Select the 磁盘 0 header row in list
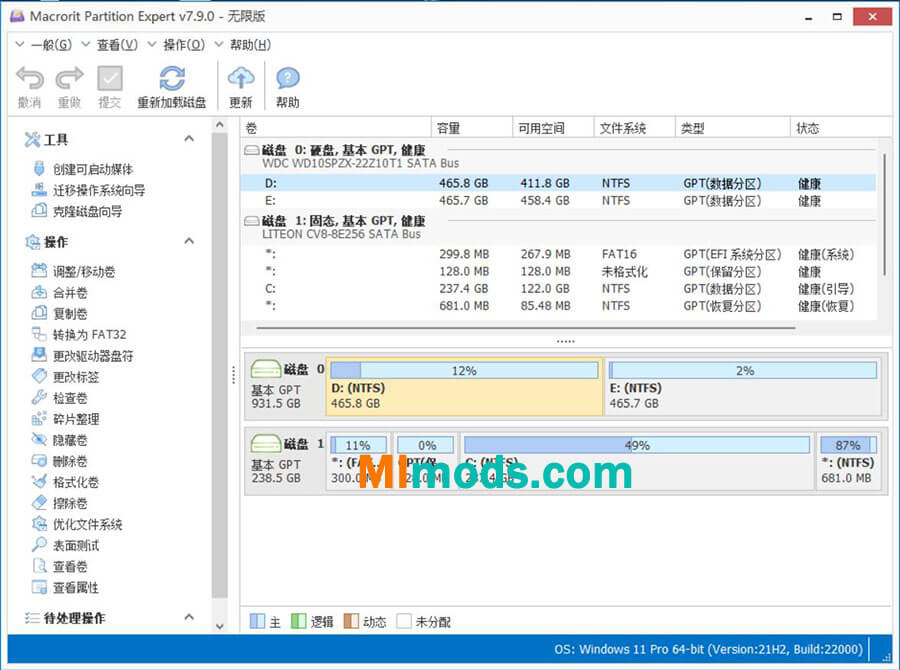Screen dimensions: 900x670 558,156
